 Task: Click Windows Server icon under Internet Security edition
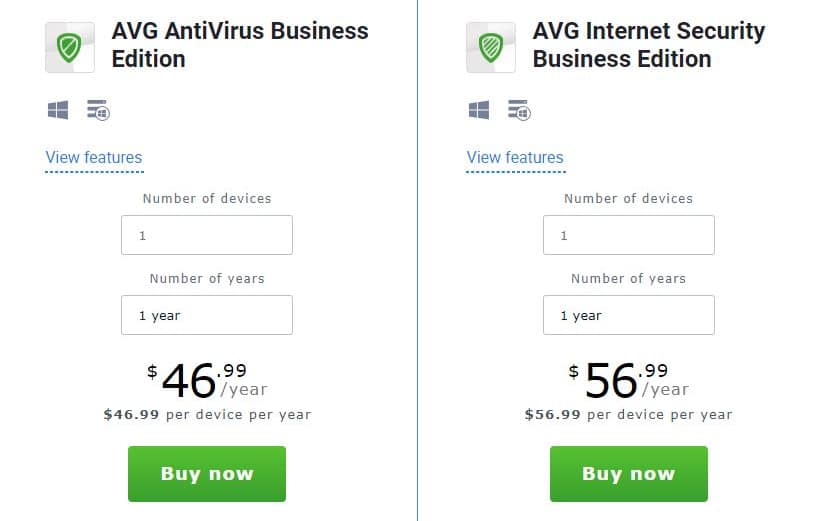point(519,110)
